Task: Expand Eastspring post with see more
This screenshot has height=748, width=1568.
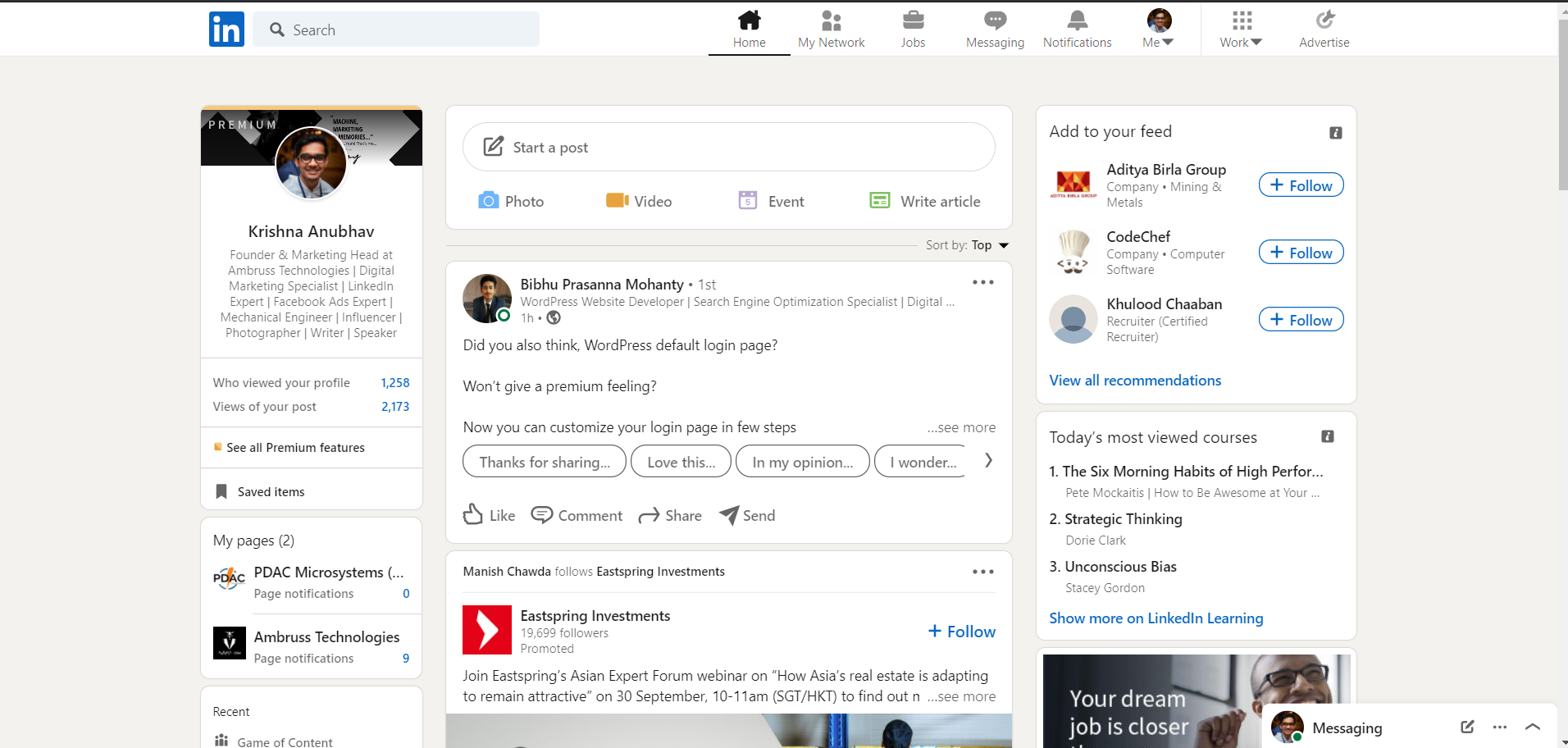Action: tap(962, 696)
